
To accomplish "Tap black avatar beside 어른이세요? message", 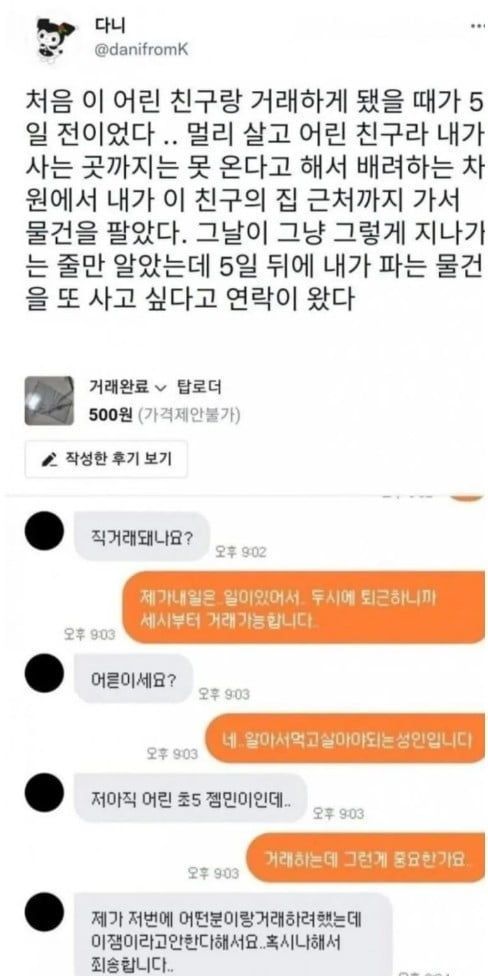I will (44, 673).
